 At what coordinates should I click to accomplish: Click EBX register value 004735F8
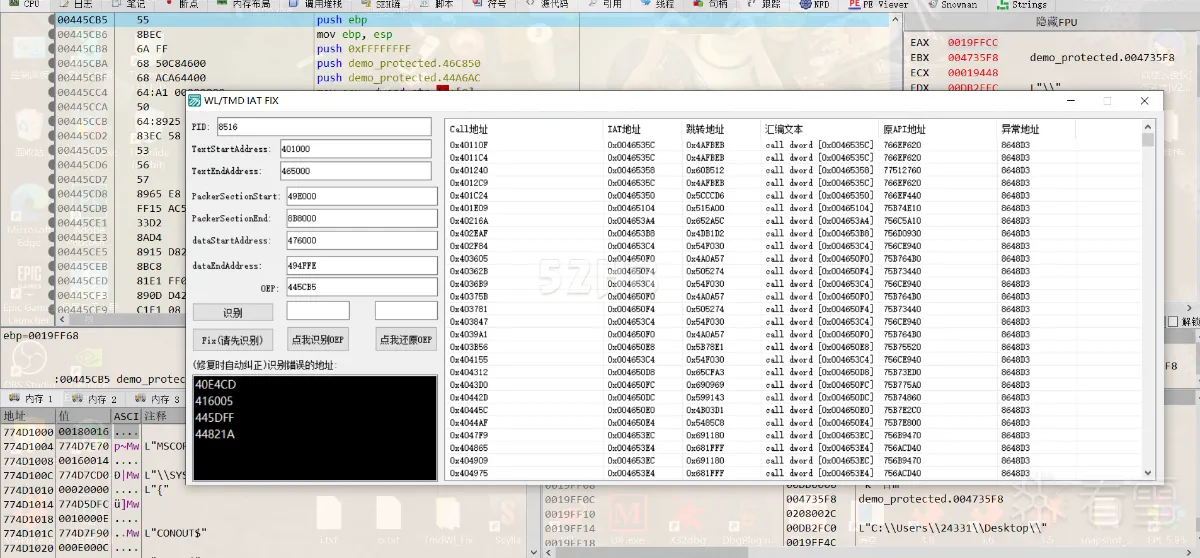click(x=974, y=58)
